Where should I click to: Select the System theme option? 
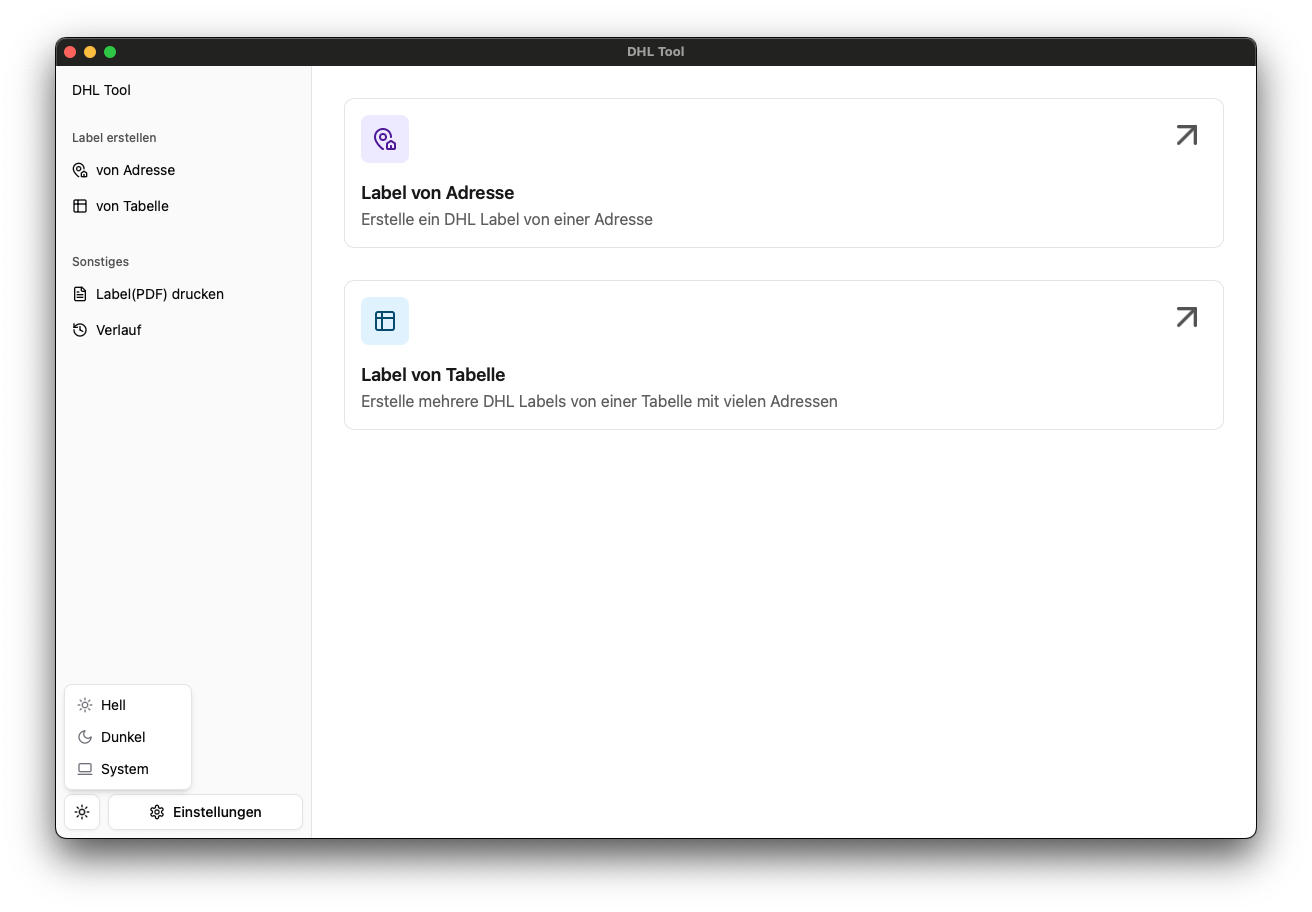tap(128, 769)
